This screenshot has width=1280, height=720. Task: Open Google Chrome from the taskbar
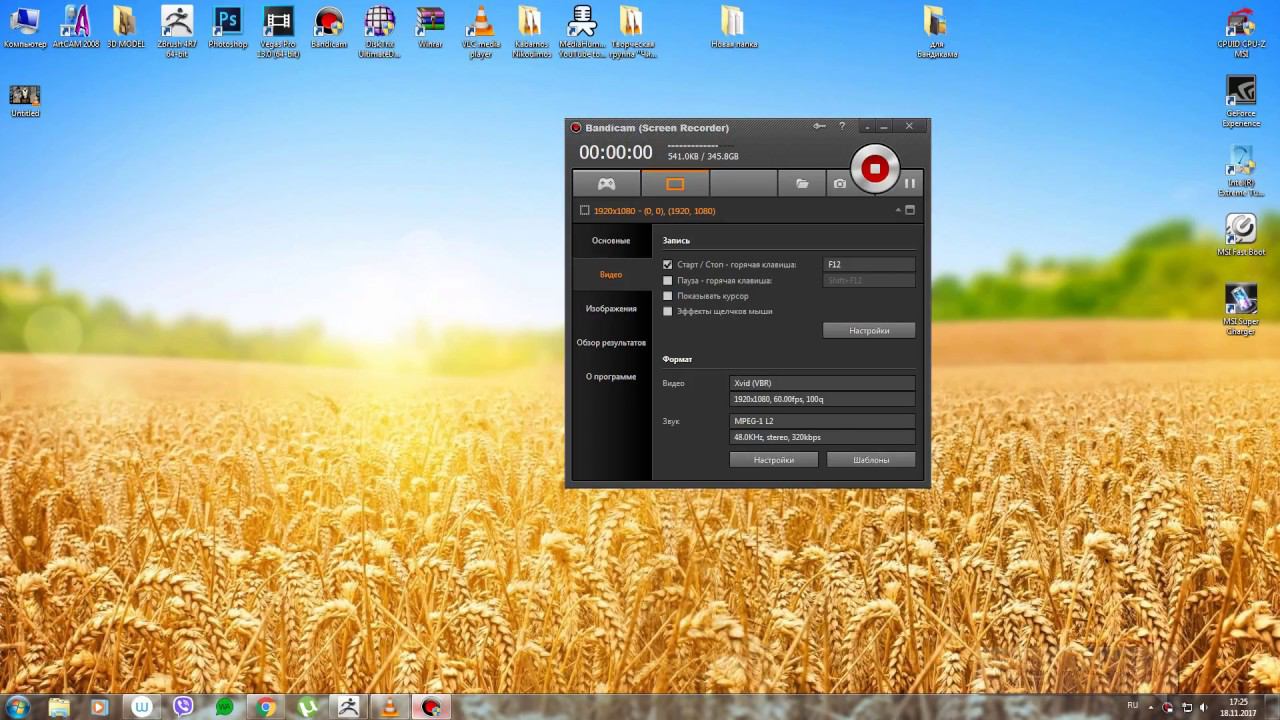pos(266,707)
